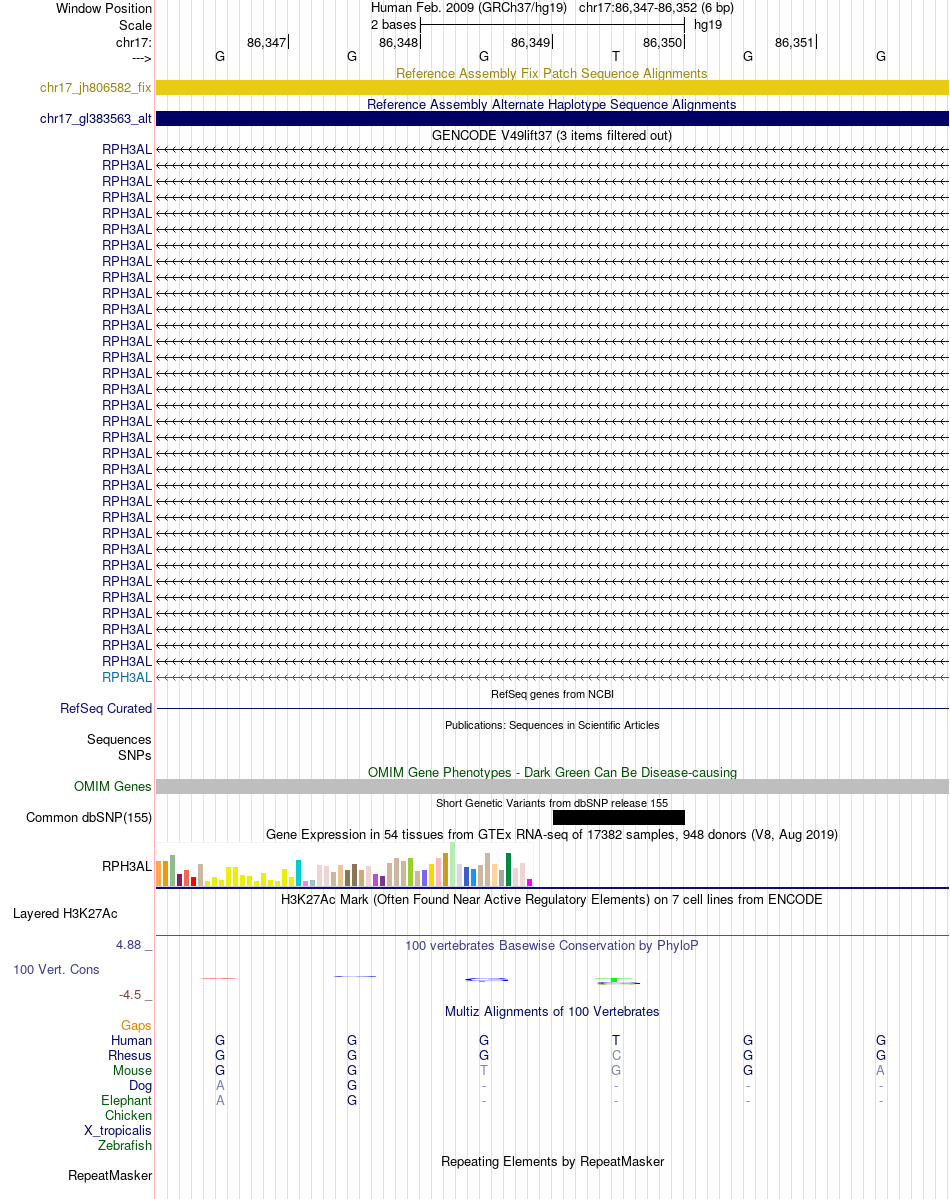Viewport: 950px width, 1199px height.
Task: Click the 'chr17:86,347-86,352 (6 bp)' position text
Action: coord(656,8)
